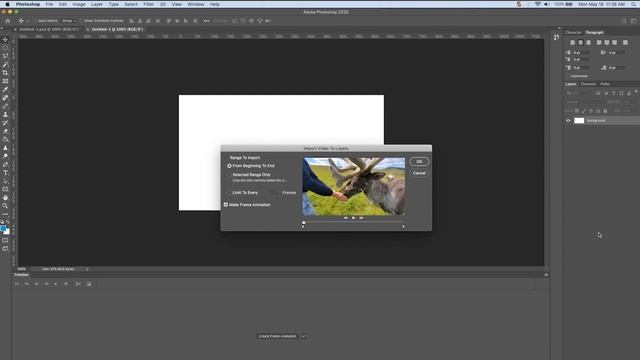Open the Timeline panel options menu
This screenshot has height=360, width=640.
[546, 275]
